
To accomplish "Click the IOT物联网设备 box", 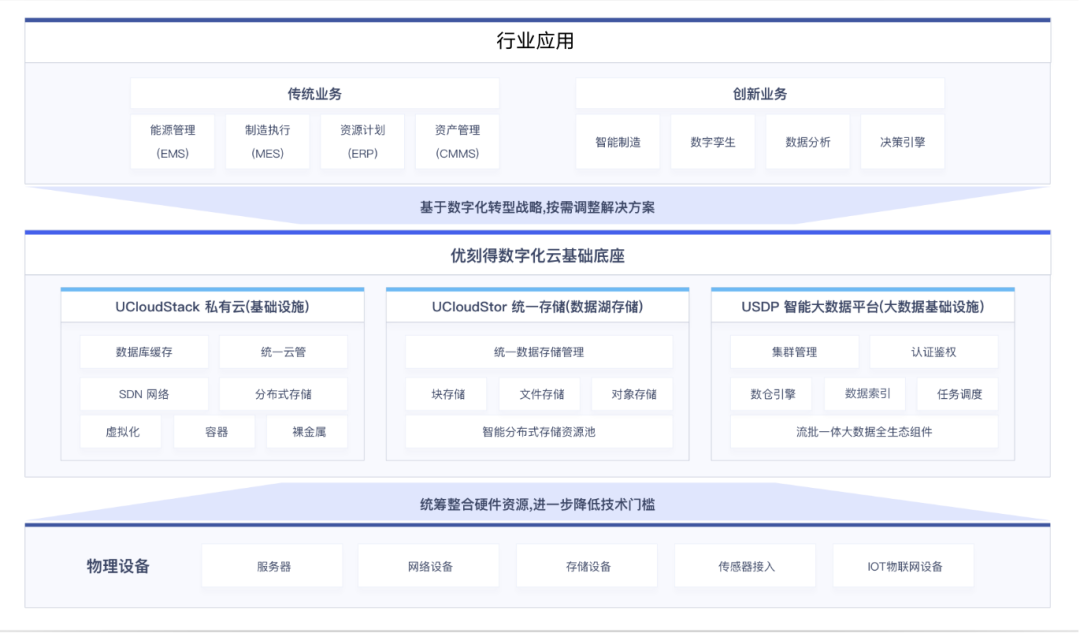I will 904,566.
